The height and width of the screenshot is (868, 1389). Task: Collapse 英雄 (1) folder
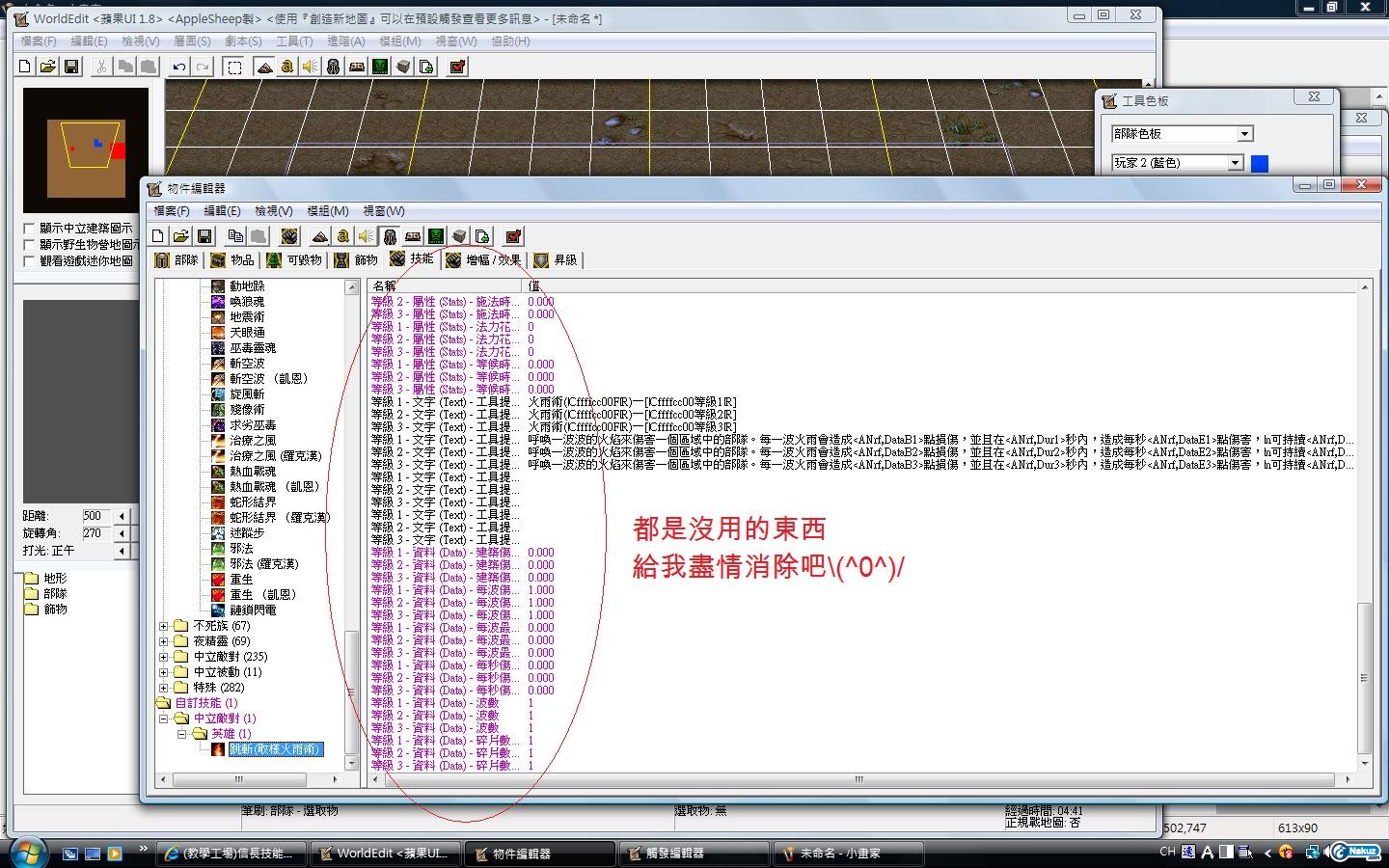(x=182, y=734)
